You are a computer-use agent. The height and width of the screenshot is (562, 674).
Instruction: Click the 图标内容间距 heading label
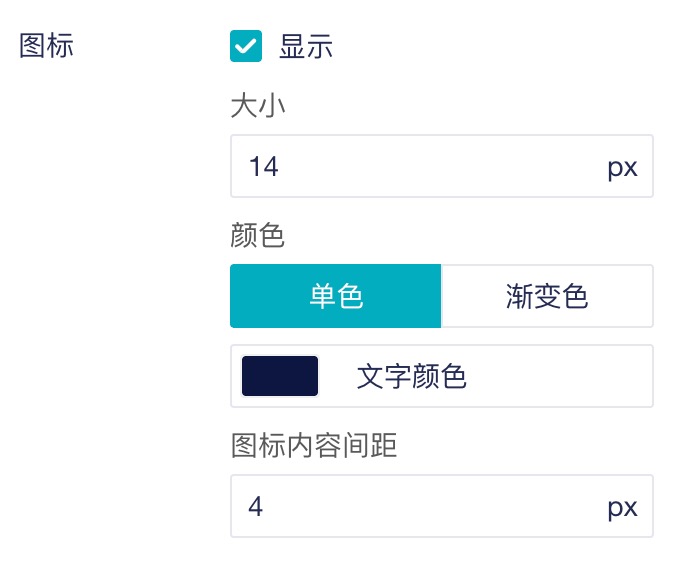tap(314, 445)
